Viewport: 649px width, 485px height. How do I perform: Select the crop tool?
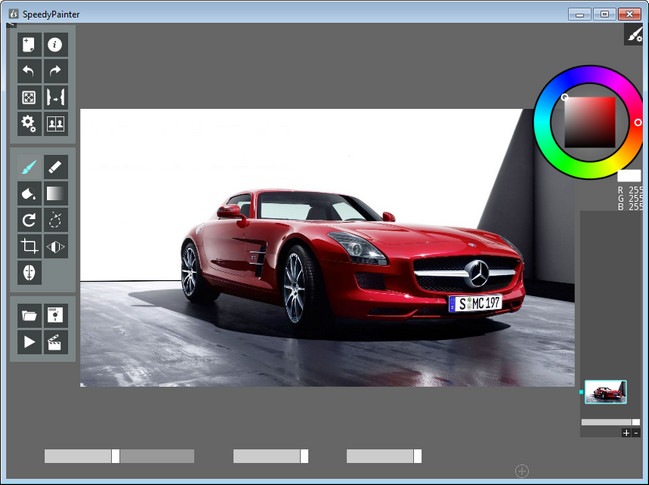(x=29, y=246)
